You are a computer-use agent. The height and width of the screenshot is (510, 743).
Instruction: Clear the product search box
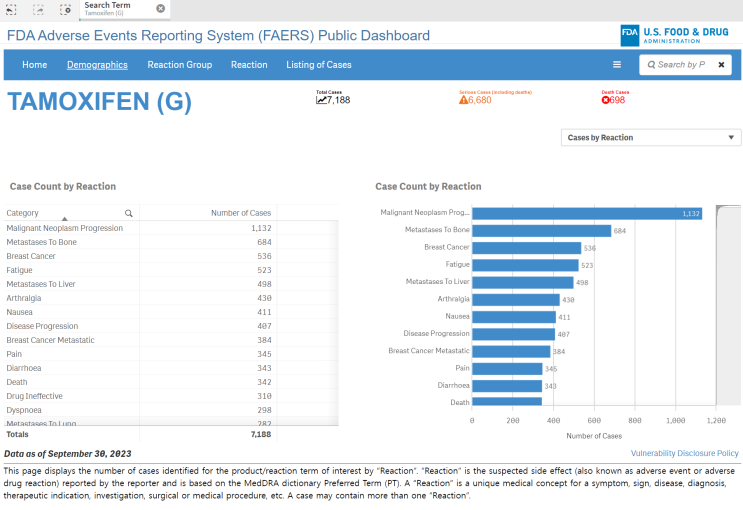[721, 65]
